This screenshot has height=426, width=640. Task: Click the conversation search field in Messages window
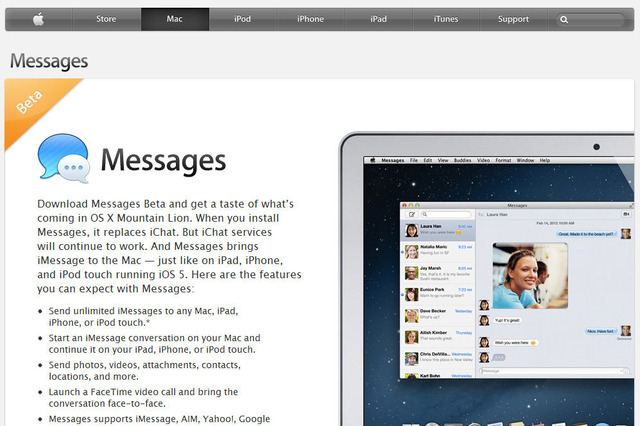[446, 214]
